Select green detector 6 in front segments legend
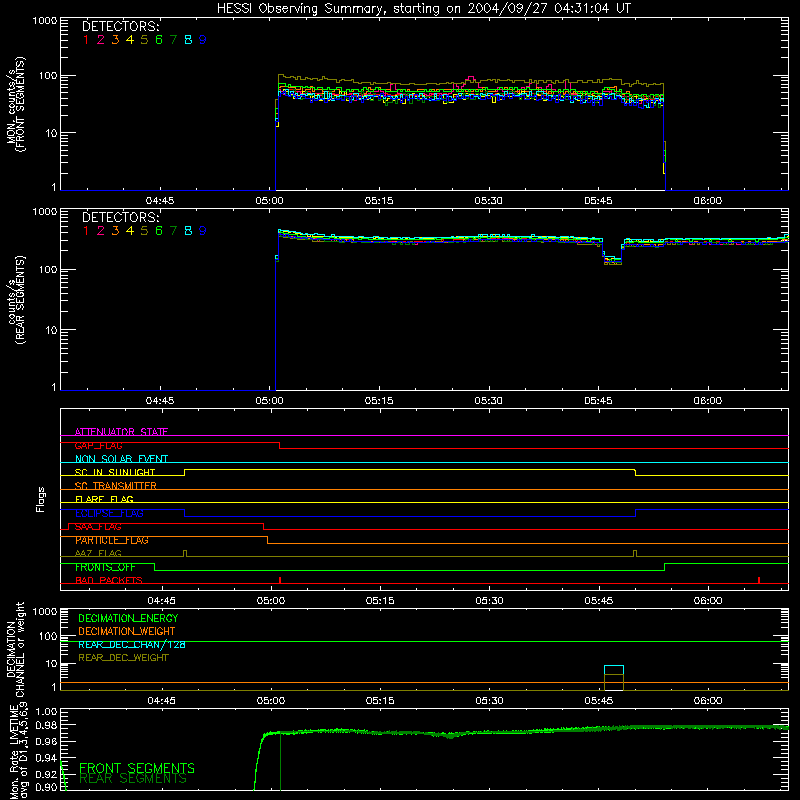800x800 pixels. pyautogui.click(x=159, y=40)
